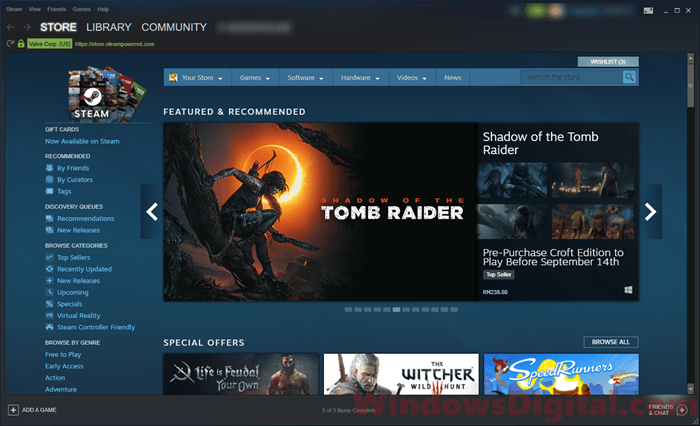700x426 pixels.
Task: Reload the store page
Action: click(10, 44)
